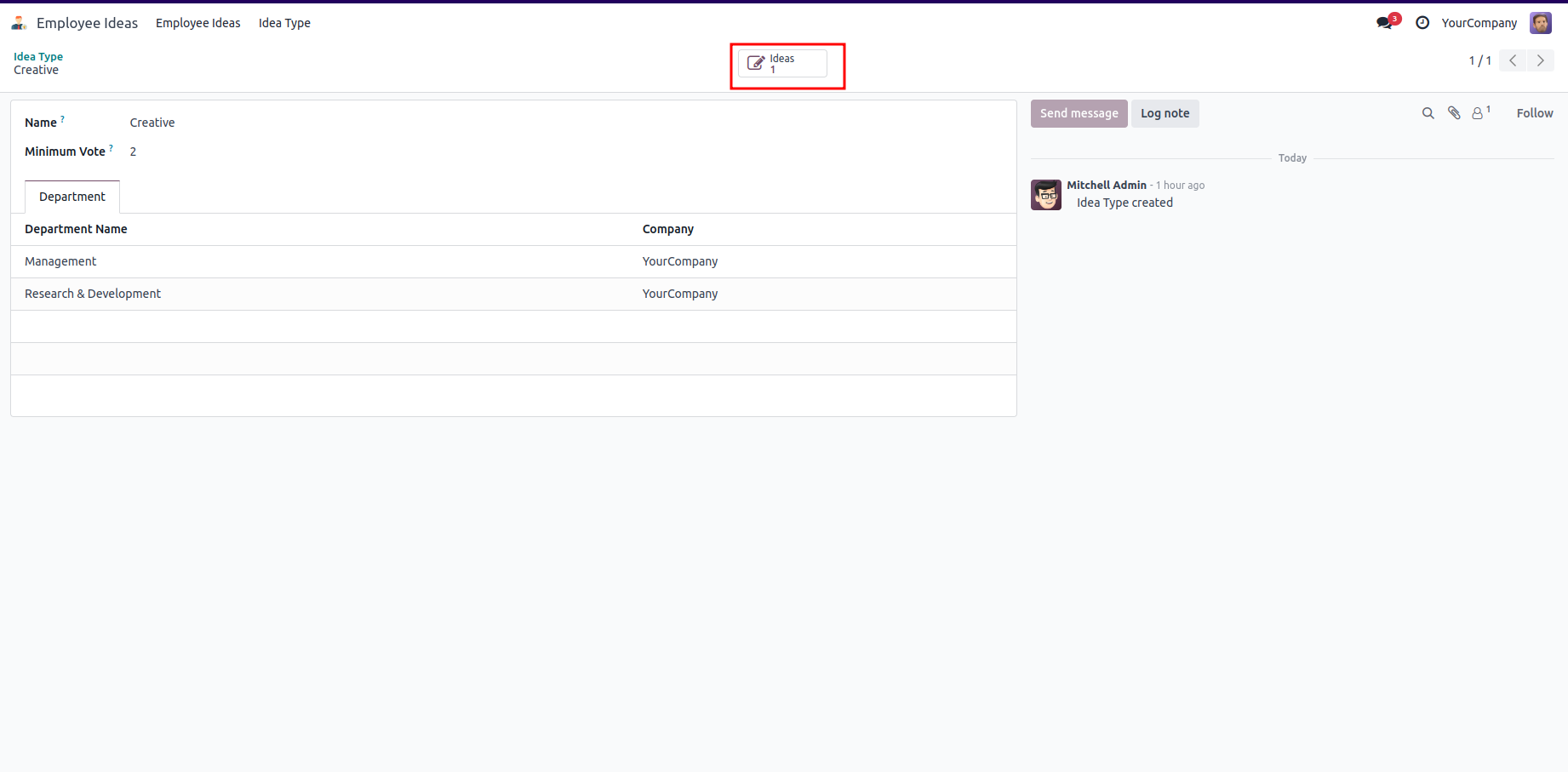Click Mitchell Admin's avatar in chatter

pyautogui.click(x=1046, y=195)
